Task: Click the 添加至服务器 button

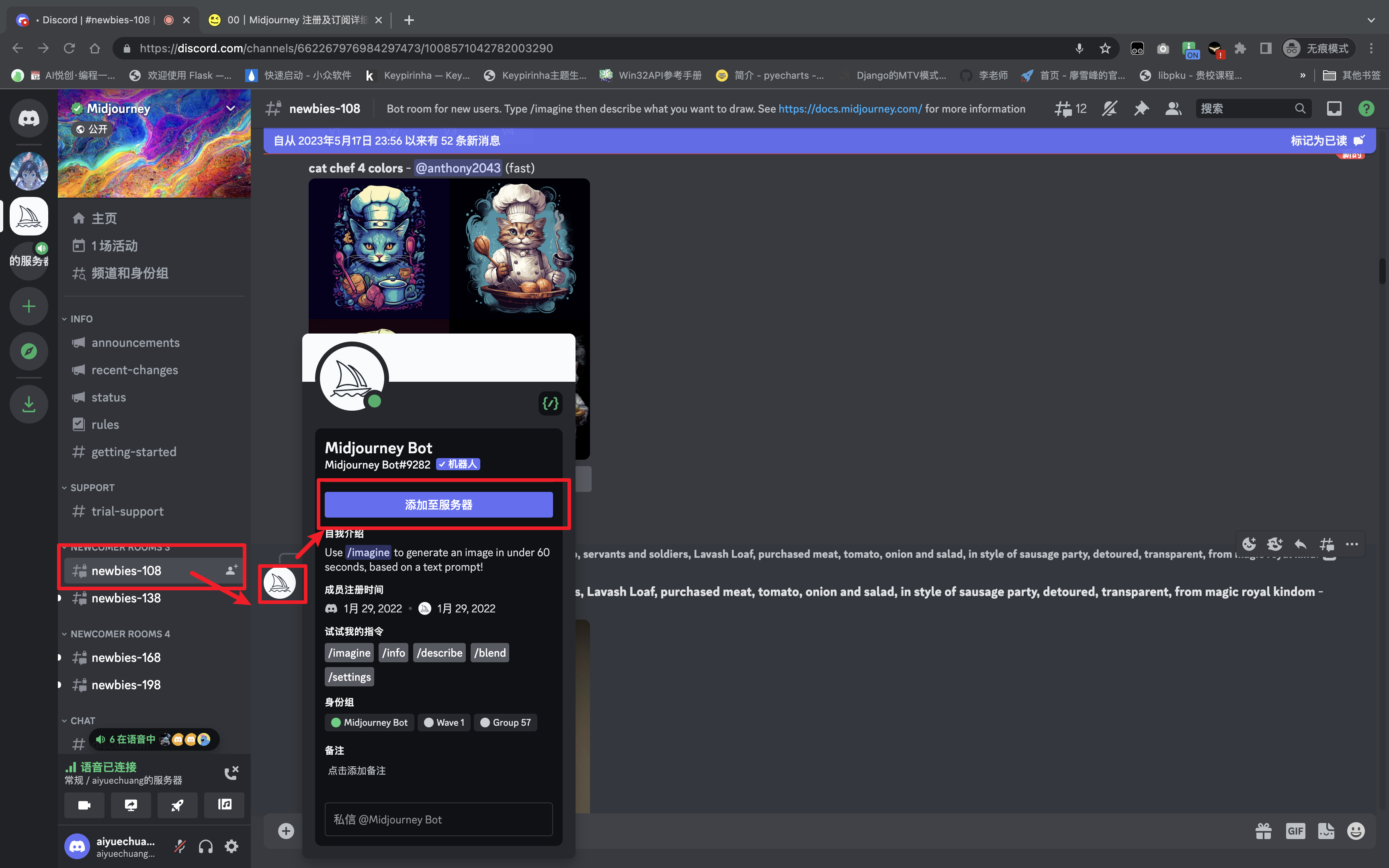Action: coord(438,505)
